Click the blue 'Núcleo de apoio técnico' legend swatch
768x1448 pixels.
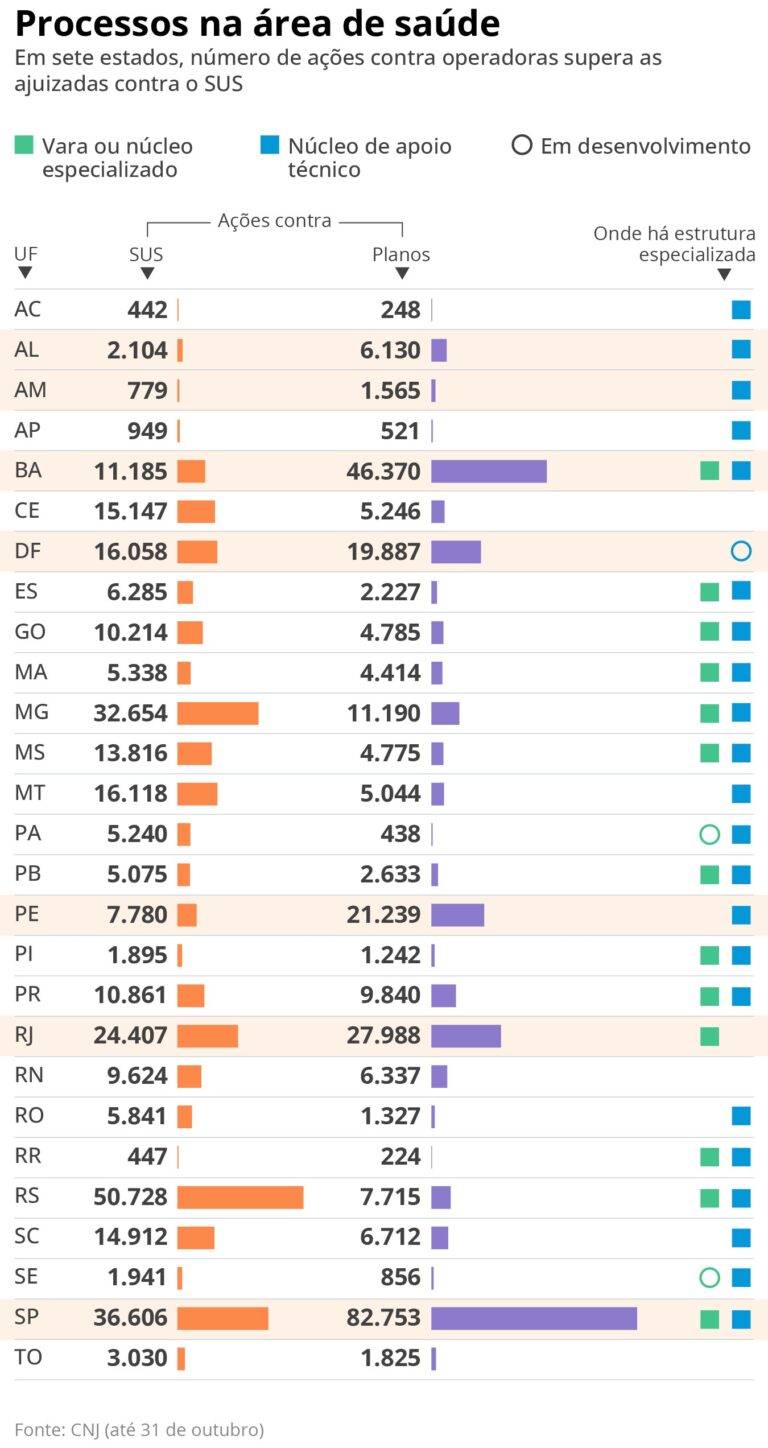click(x=269, y=146)
